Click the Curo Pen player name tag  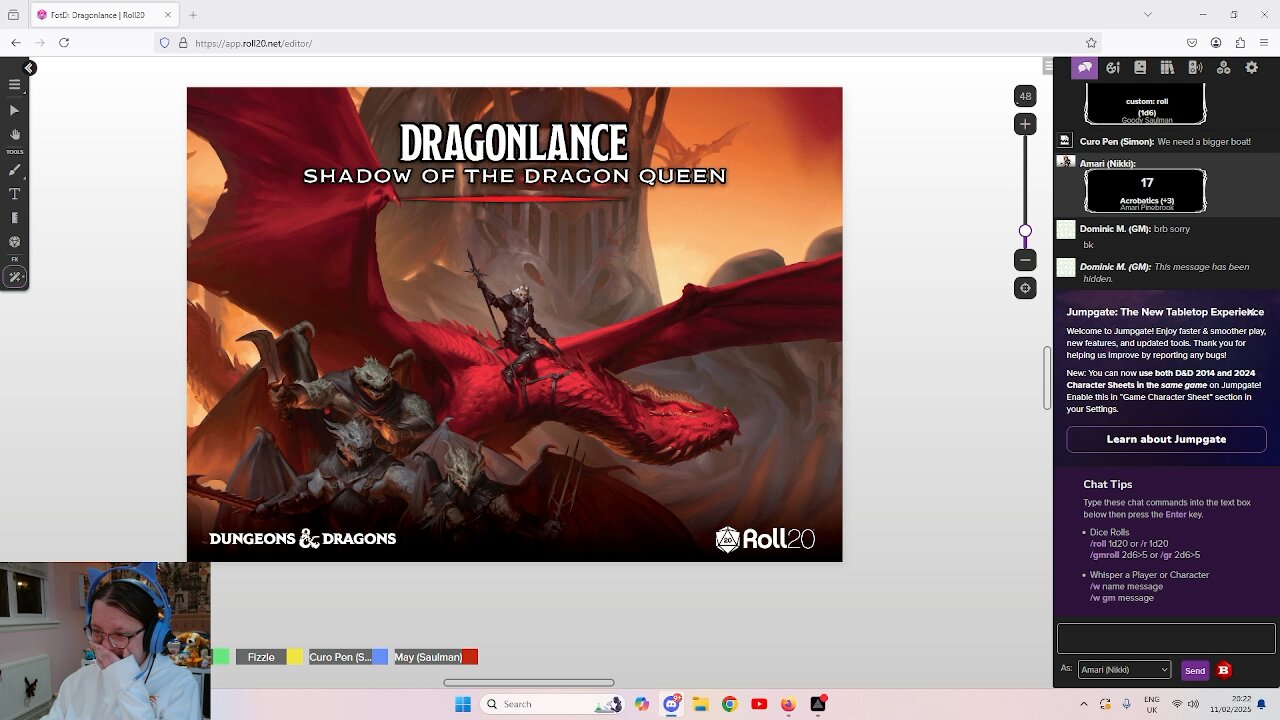tap(340, 657)
